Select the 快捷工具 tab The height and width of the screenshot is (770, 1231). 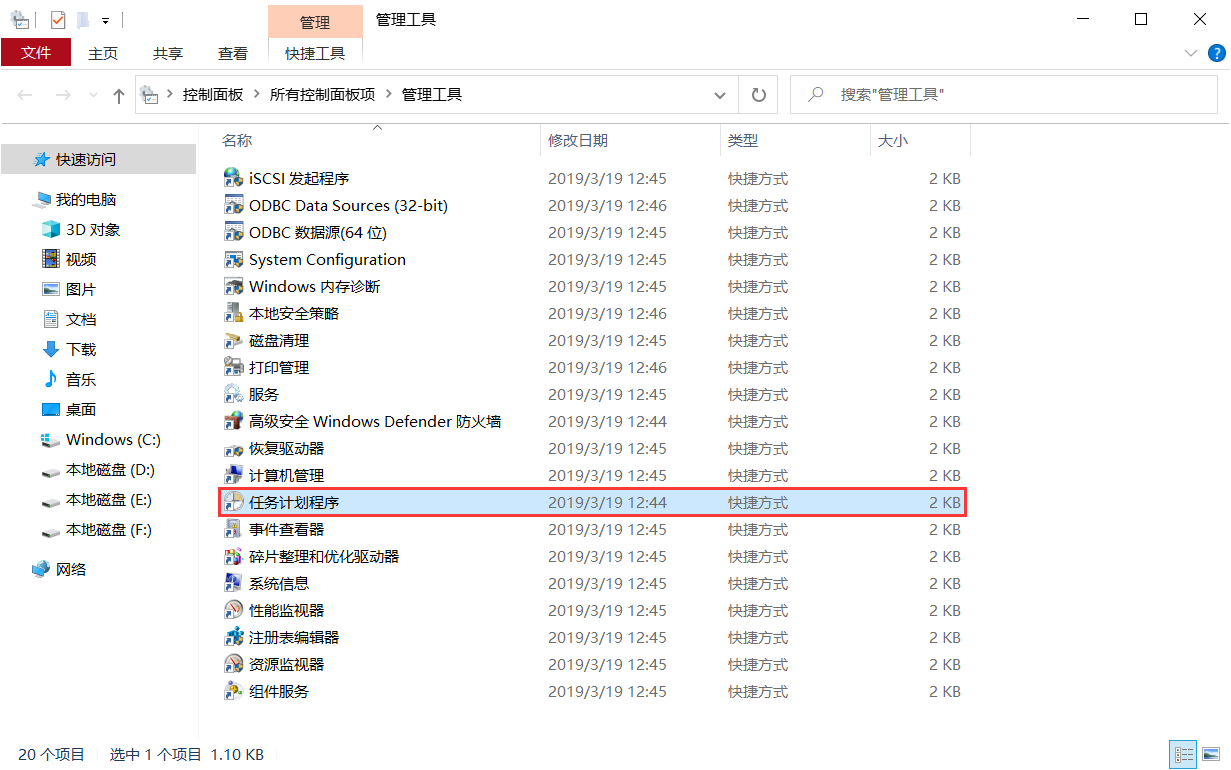tap(315, 53)
